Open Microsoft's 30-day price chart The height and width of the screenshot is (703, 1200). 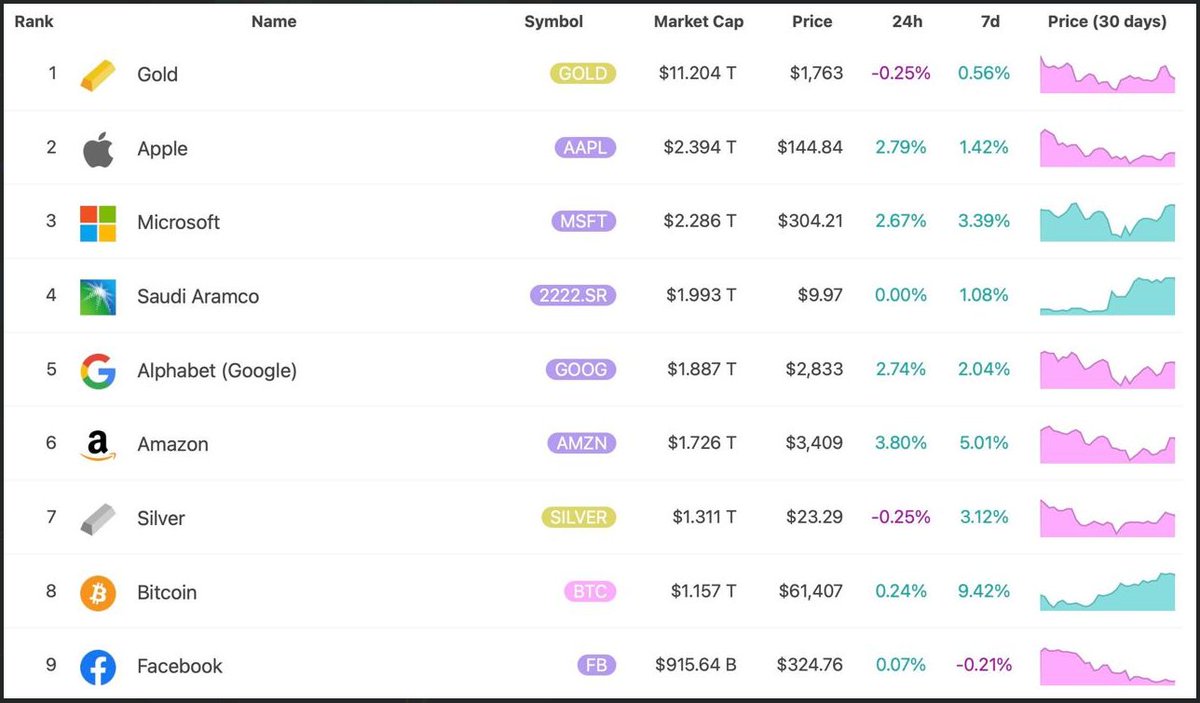[1108, 222]
